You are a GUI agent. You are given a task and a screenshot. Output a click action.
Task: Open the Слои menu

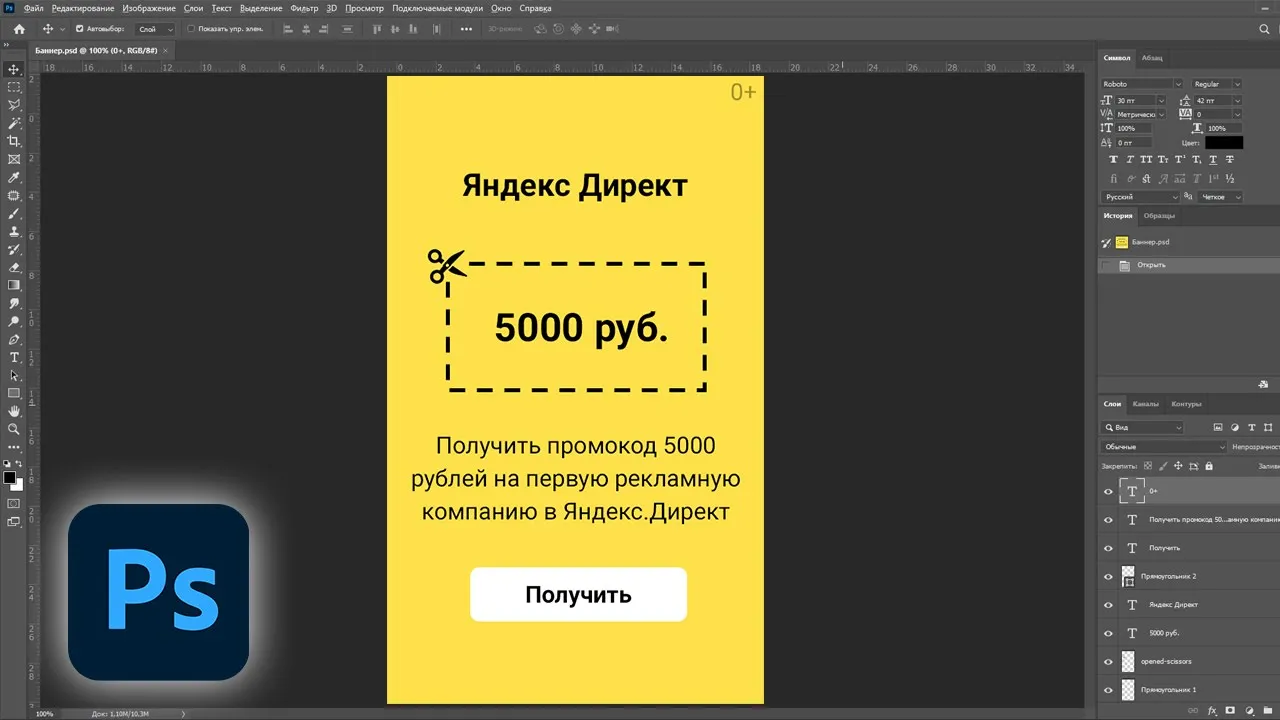(194, 8)
